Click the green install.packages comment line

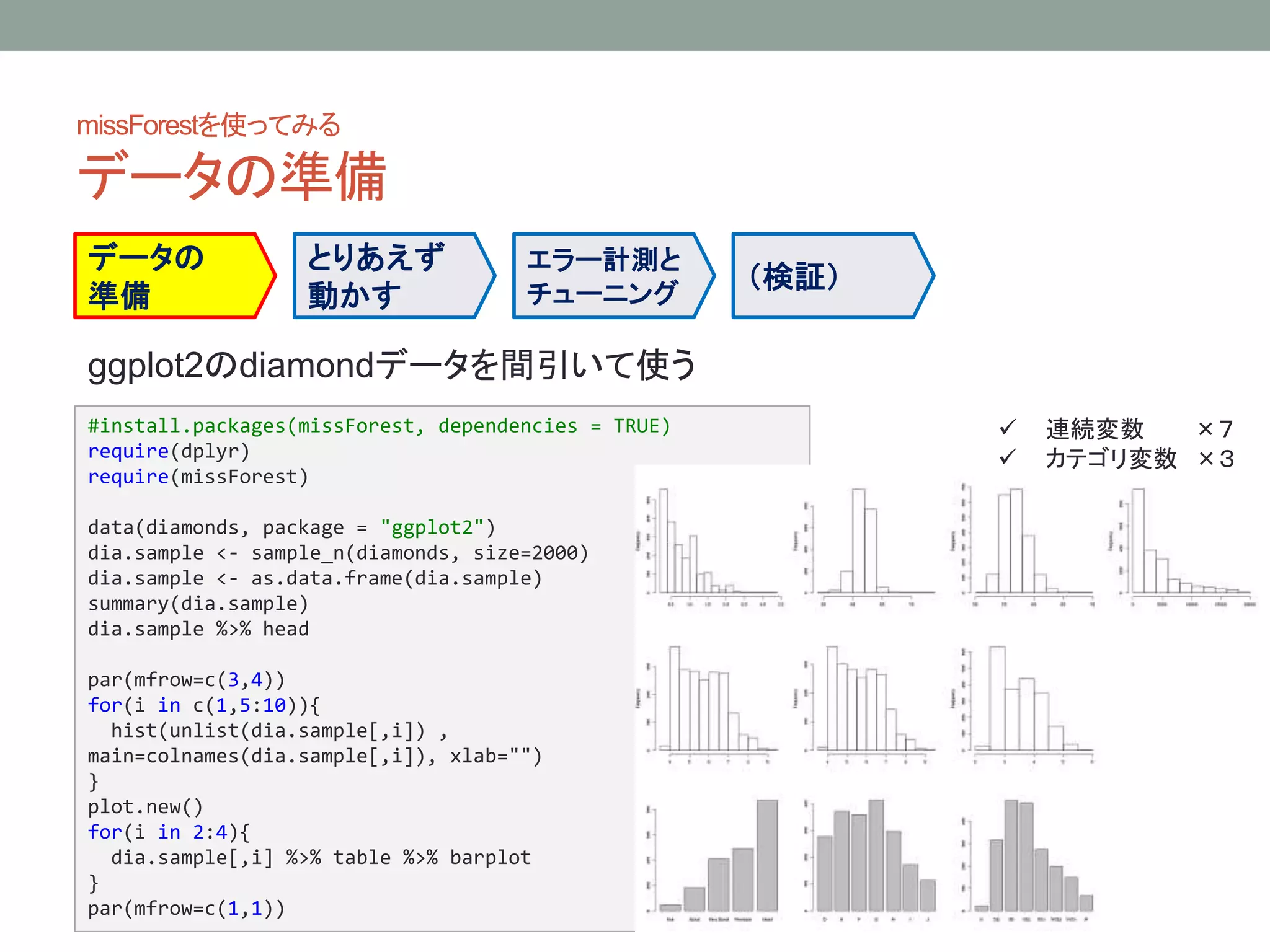[378, 426]
